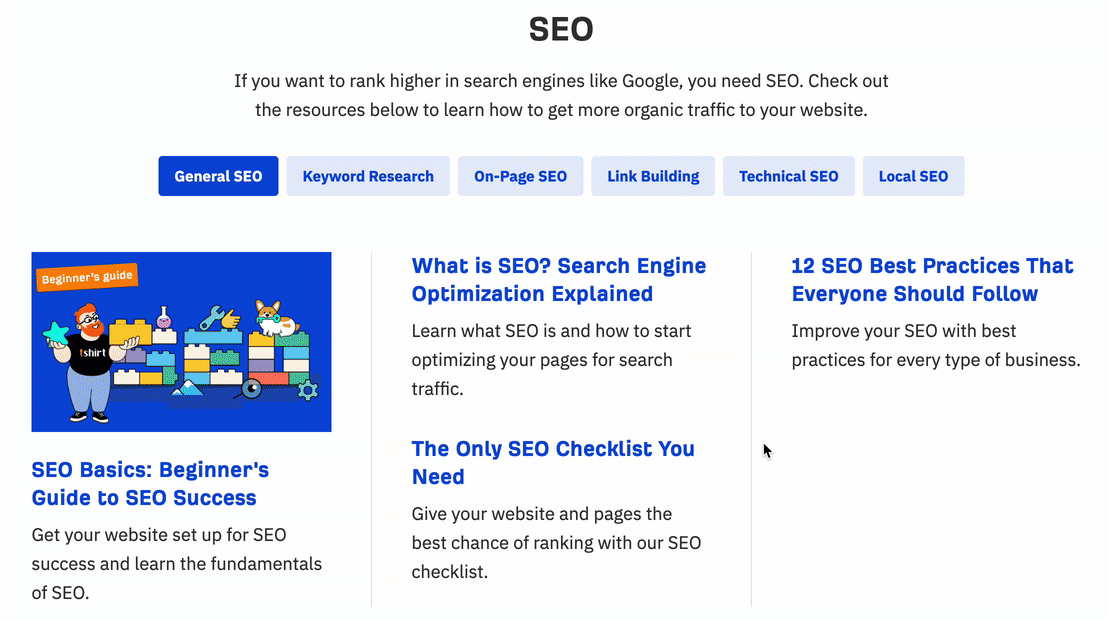Open the 12 SEO Best Practices article
Image resolution: width=1108 pixels, height=620 pixels.
click(x=932, y=280)
